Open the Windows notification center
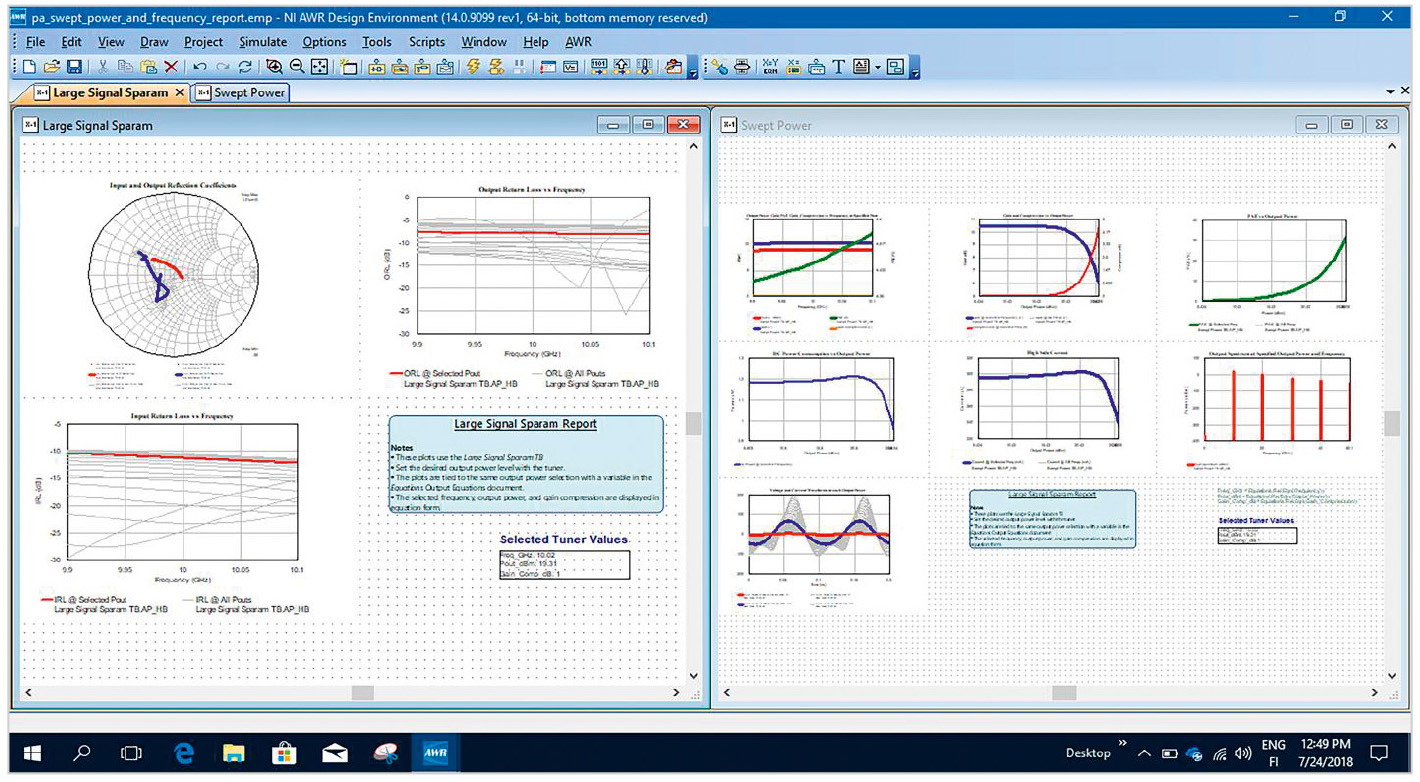Screen dimensions: 1420x782 [1379, 753]
